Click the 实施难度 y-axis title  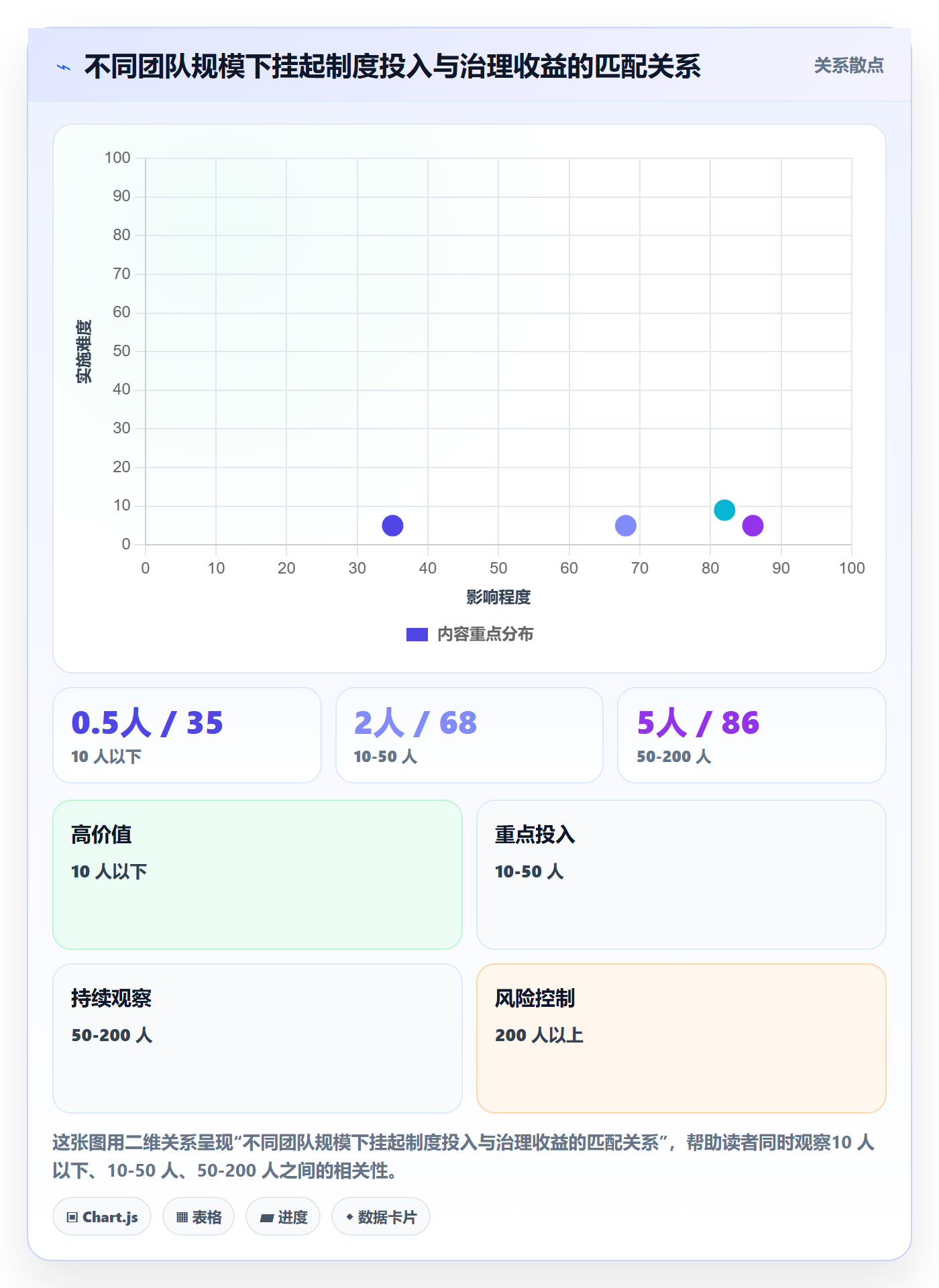point(84,352)
